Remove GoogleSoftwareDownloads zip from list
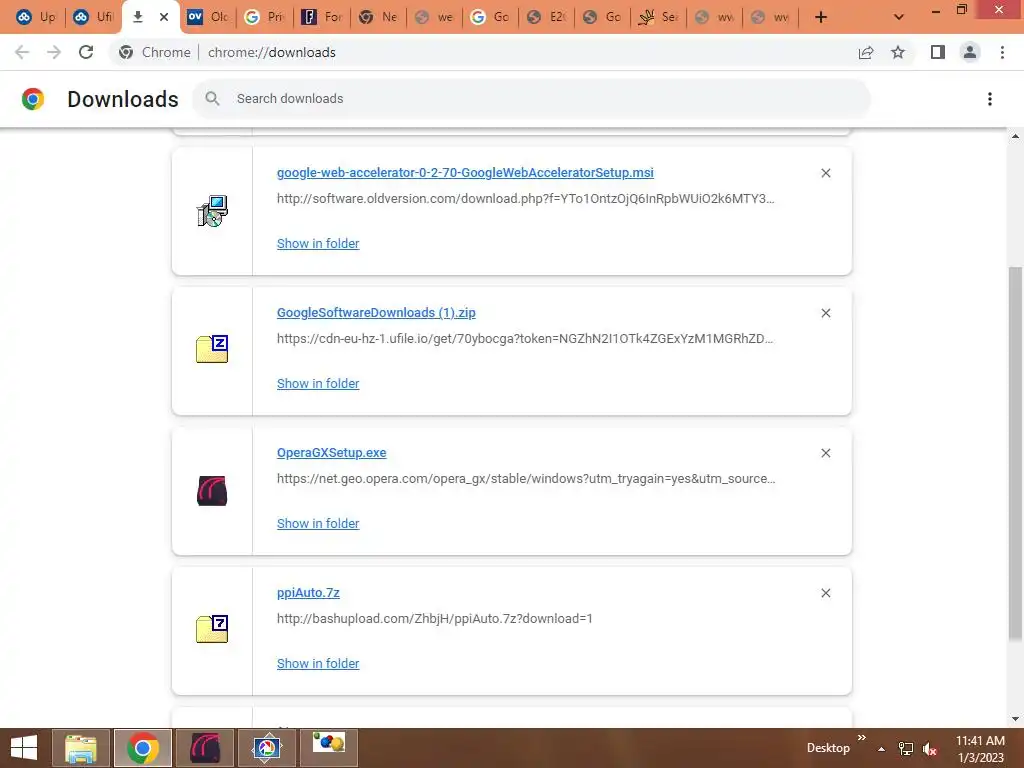The width and height of the screenshot is (1024, 768). point(825,313)
